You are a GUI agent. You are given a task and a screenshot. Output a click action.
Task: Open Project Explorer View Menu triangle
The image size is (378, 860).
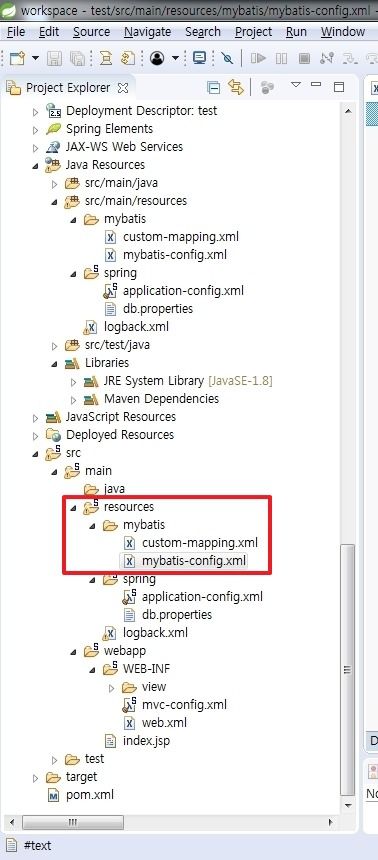pos(296,85)
